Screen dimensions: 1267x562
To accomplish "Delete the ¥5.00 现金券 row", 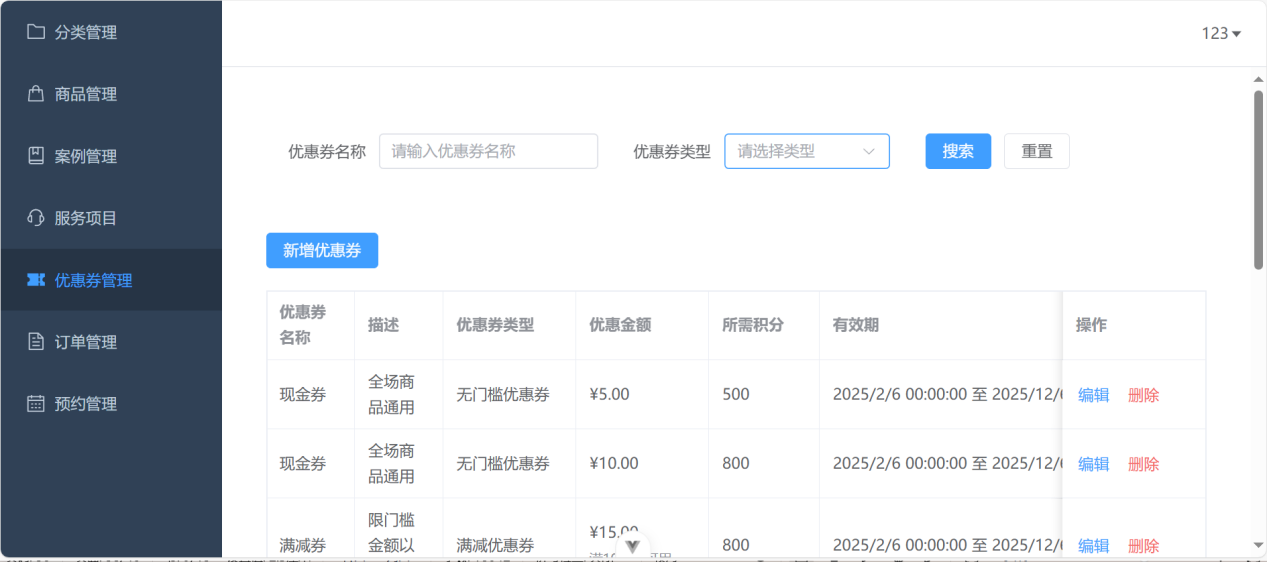I will pyautogui.click(x=1144, y=395).
